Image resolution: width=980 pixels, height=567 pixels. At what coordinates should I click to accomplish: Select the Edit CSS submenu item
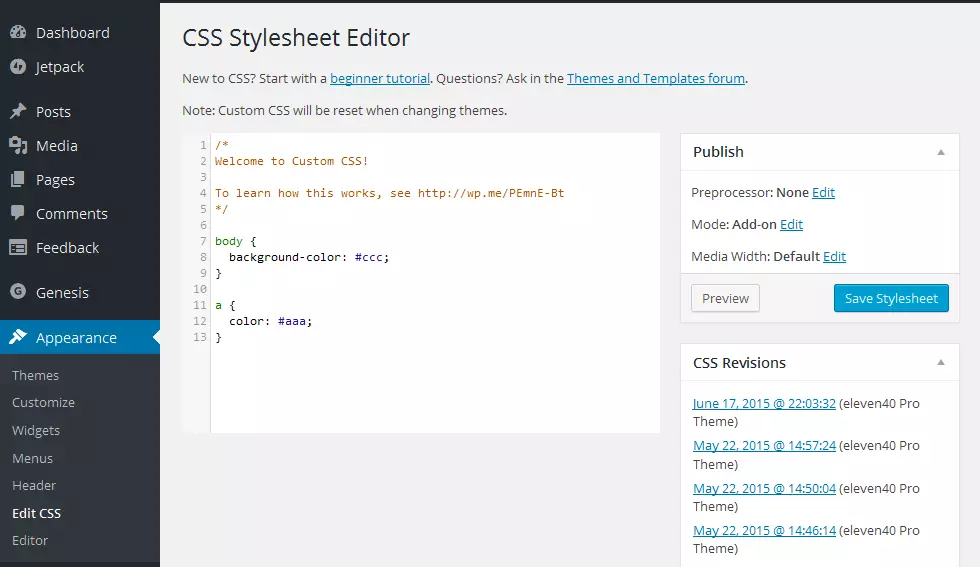(36, 513)
